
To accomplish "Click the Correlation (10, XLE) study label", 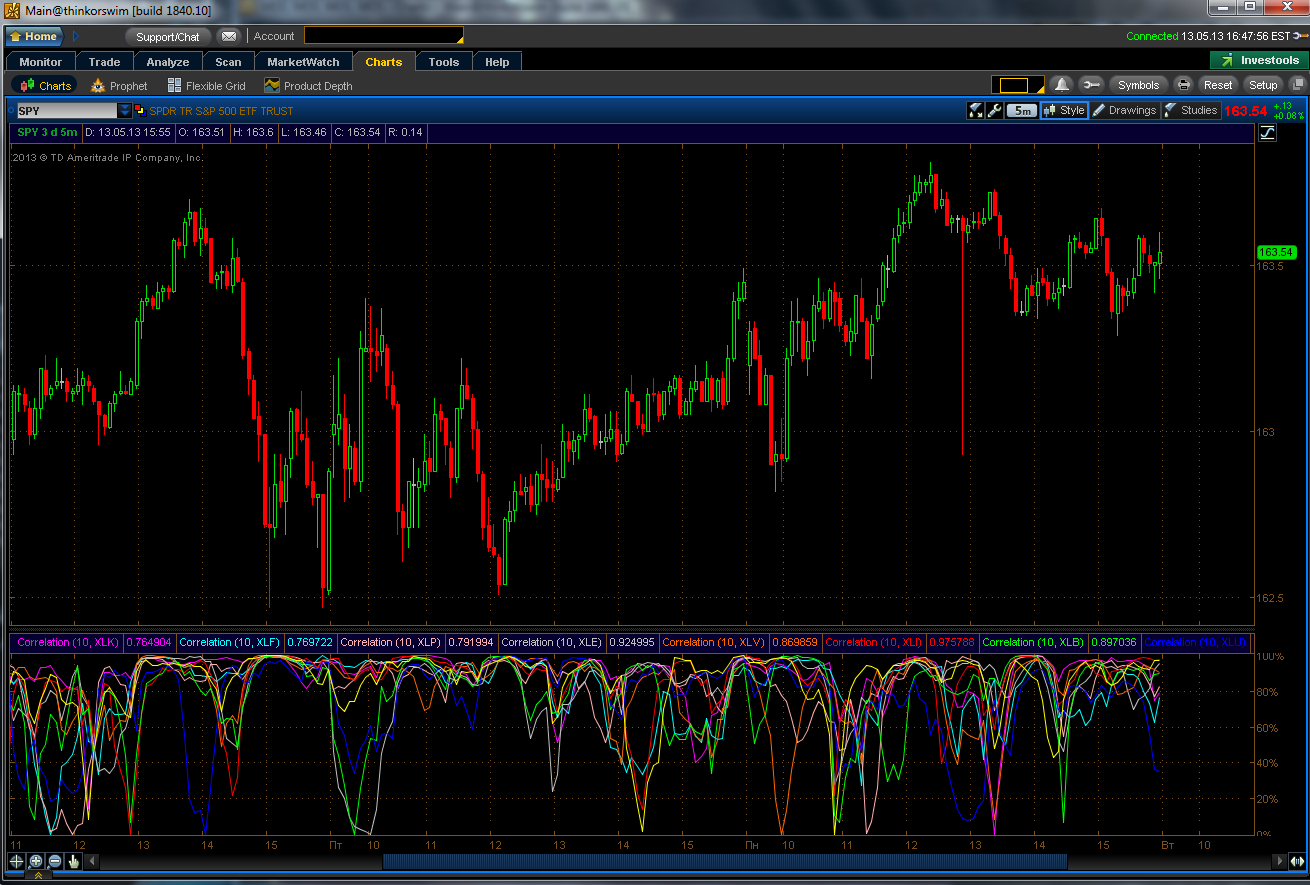I will tap(552, 642).
